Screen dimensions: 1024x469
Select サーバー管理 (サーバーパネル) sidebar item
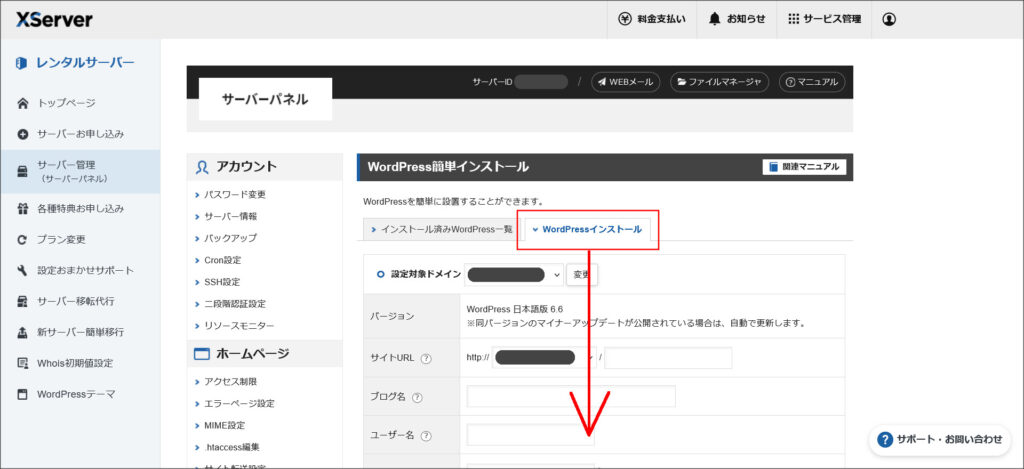[x=80, y=171]
